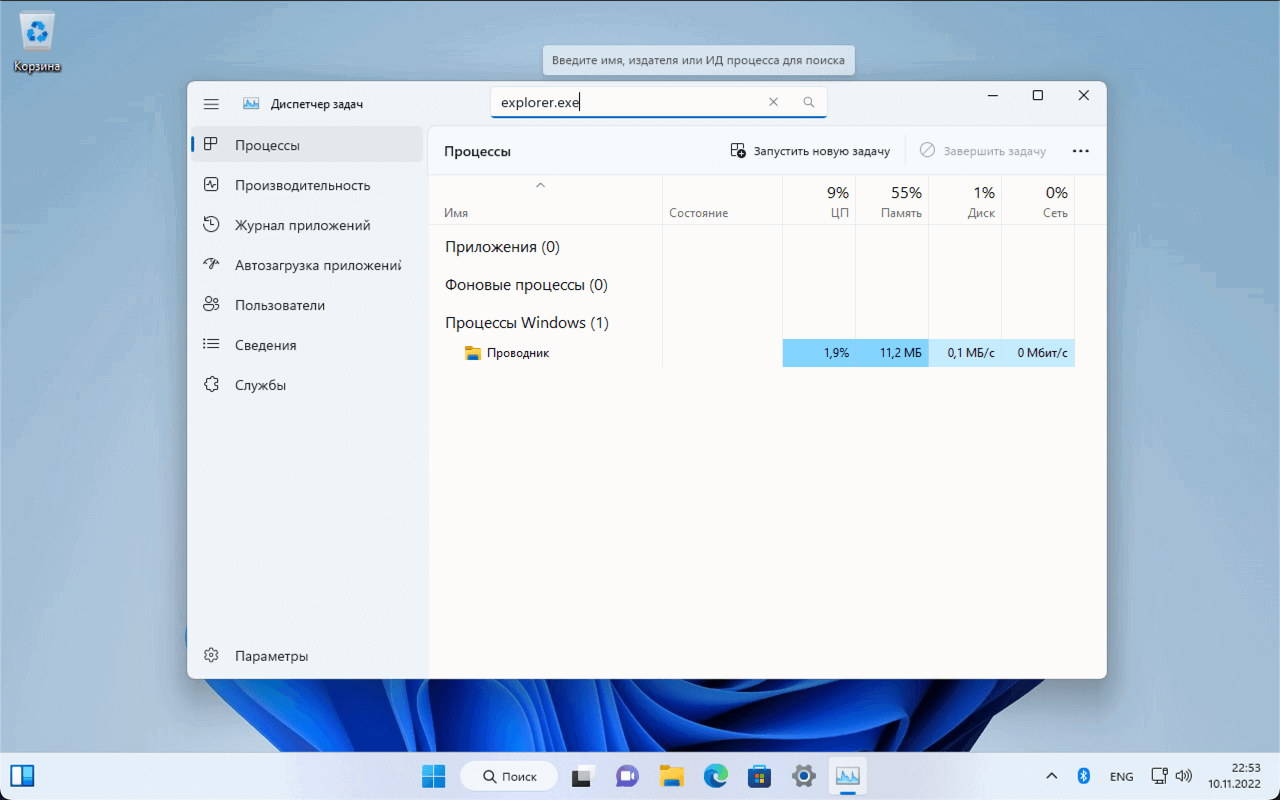
Task: Switch to the Сведения tab
Action: coord(307,345)
